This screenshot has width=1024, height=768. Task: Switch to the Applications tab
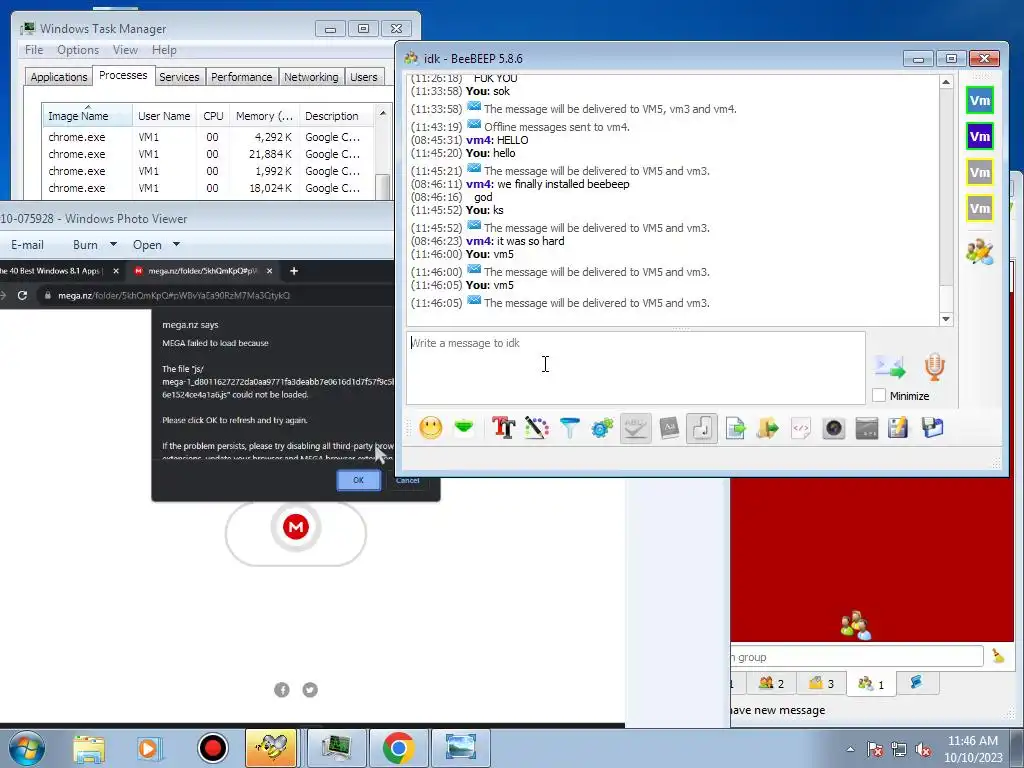coord(59,77)
